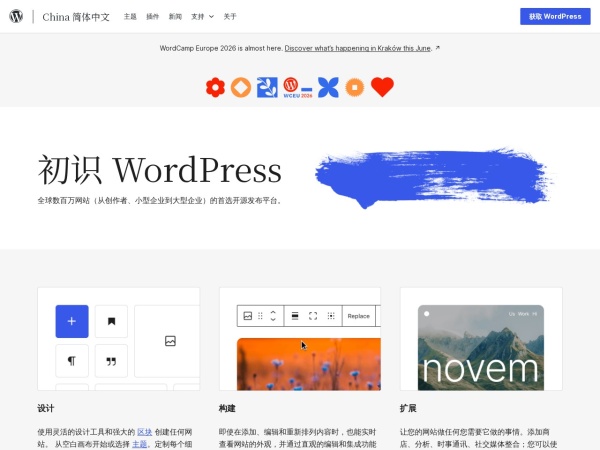
Task: Click the image block icon in toolbar
Action: pos(248,316)
